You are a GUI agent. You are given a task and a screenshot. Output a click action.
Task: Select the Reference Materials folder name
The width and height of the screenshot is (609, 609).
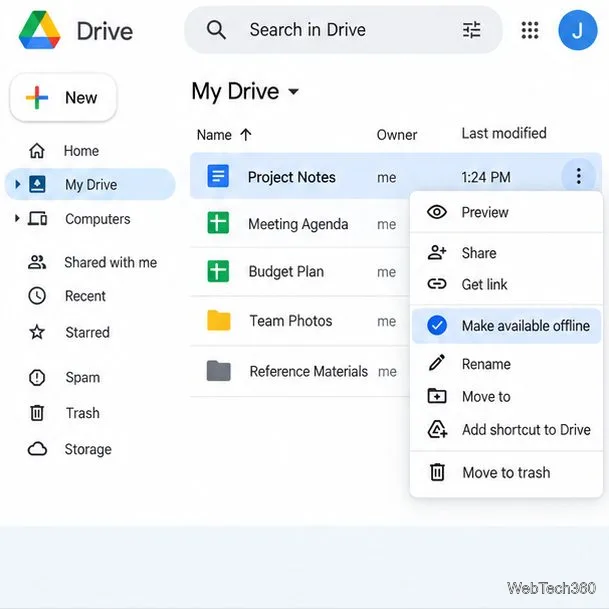[x=308, y=371]
